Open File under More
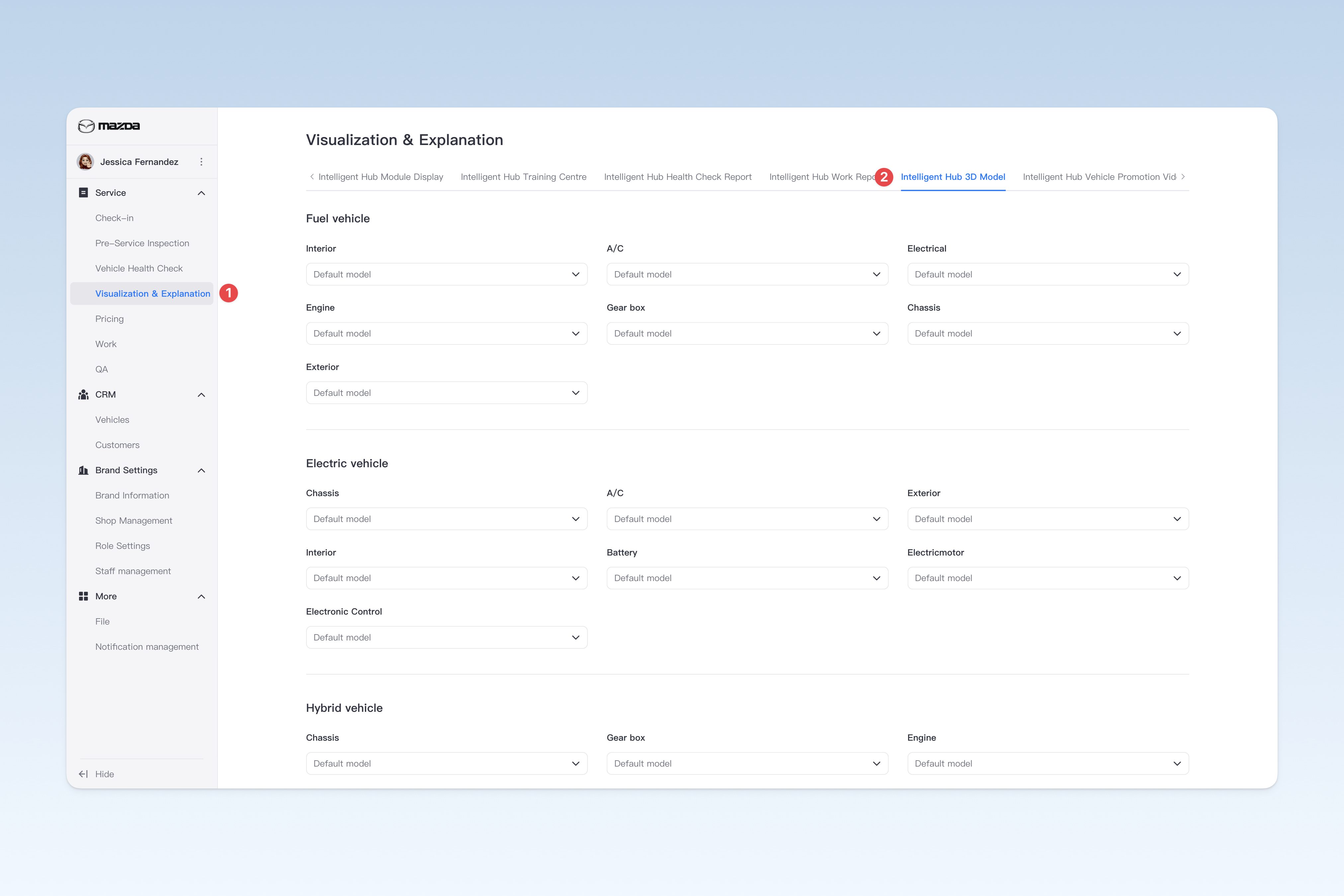Screen dimensions: 1344x896 102,621
